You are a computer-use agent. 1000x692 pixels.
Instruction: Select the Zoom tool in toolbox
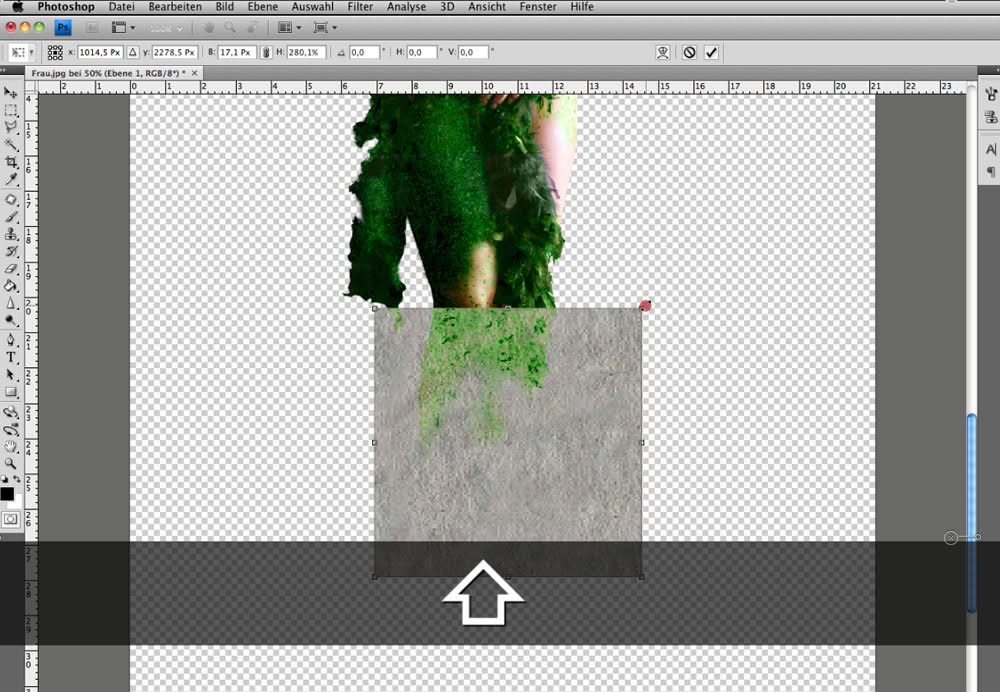click(x=10, y=464)
